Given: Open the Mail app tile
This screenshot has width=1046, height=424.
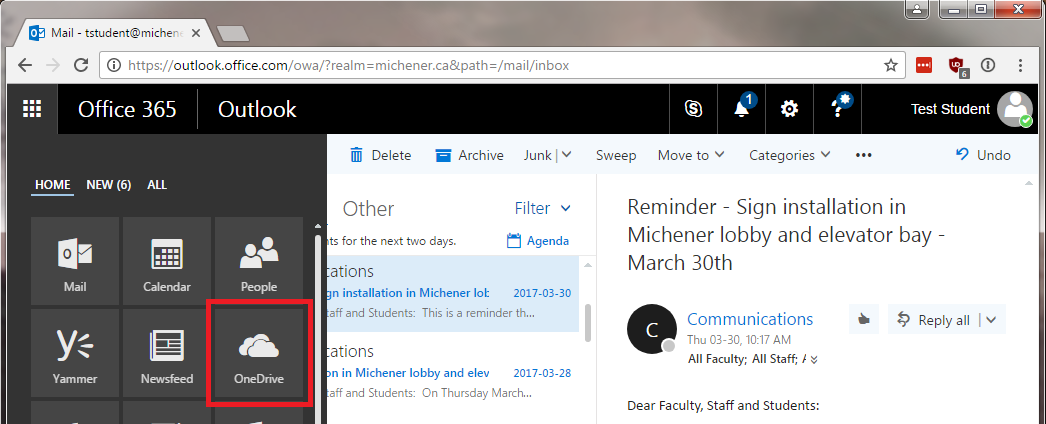Looking at the screenshot, I should coord(75,261).
